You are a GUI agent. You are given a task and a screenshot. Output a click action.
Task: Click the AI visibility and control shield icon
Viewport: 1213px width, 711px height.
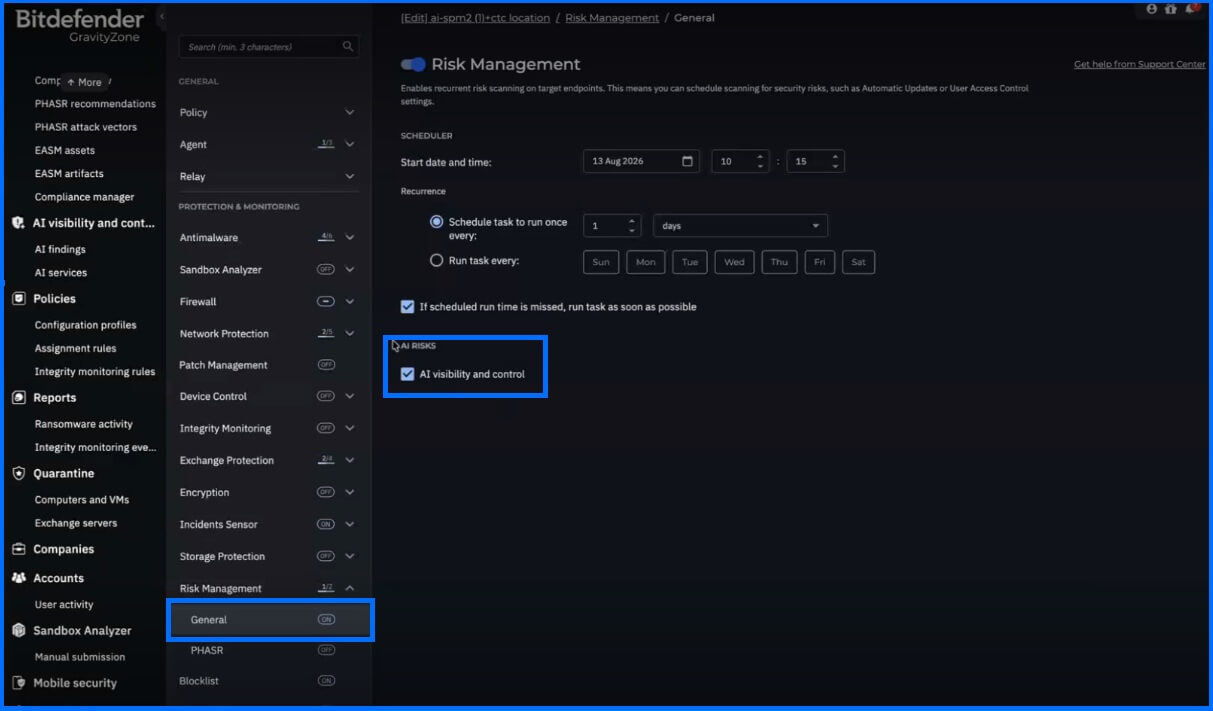click(18, 223)
